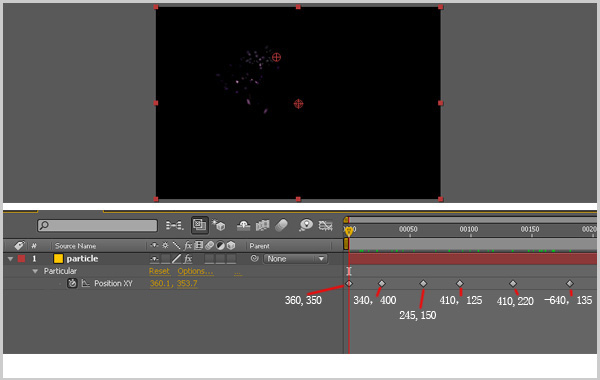Enable draft 3D mode icon
600x380 pixels.
219,225
